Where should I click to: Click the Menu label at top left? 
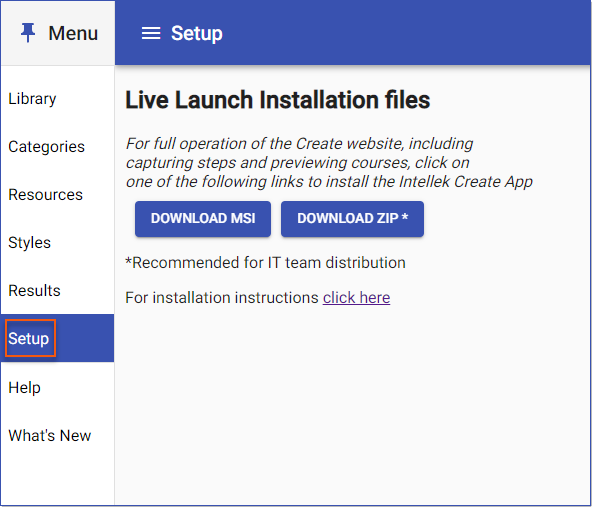[73, 33]
